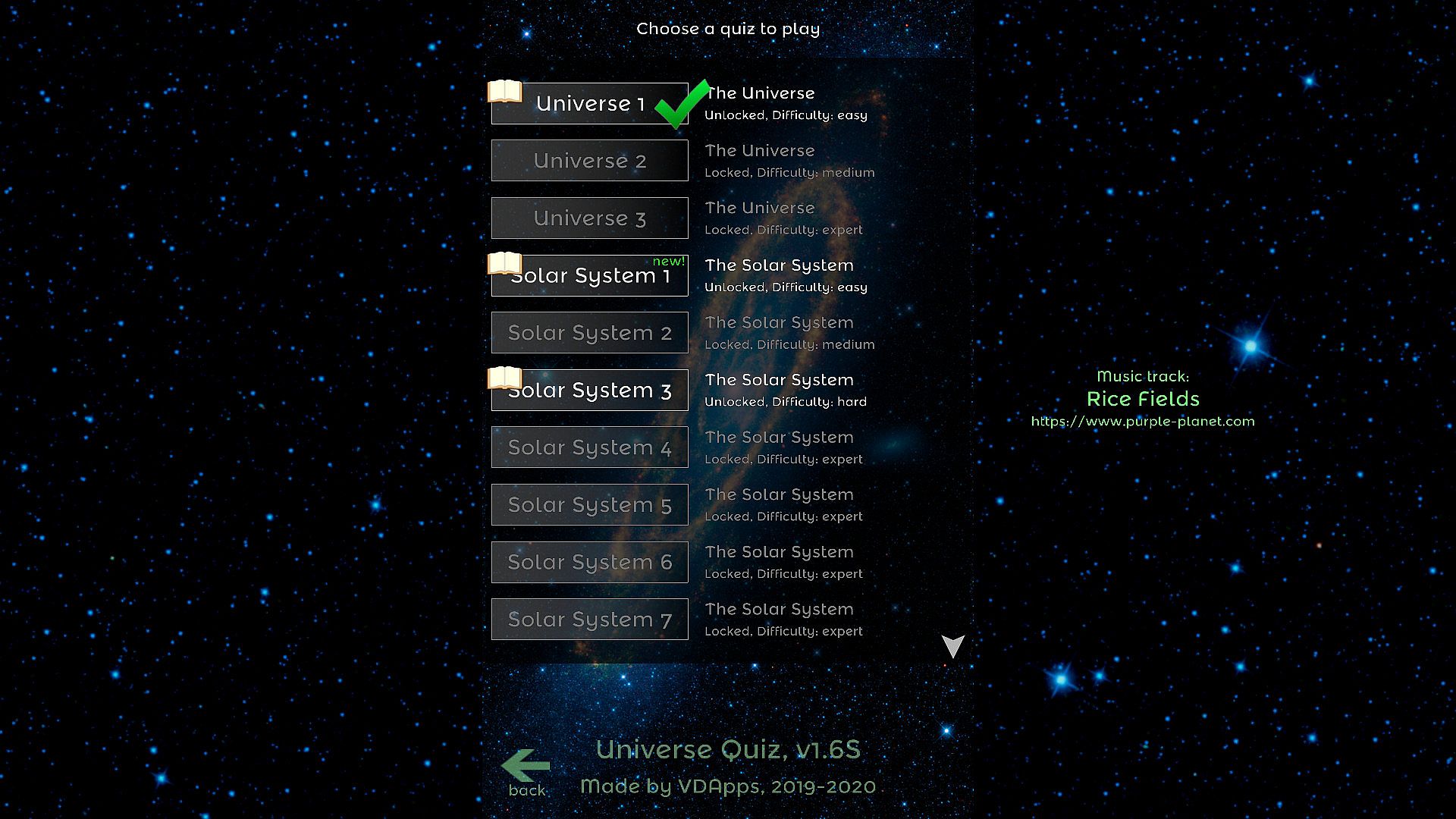This screenshot has height=819, width=1456.
Task: Select the locked Solar System 7 quiz
Action: (x=589, y=620)
